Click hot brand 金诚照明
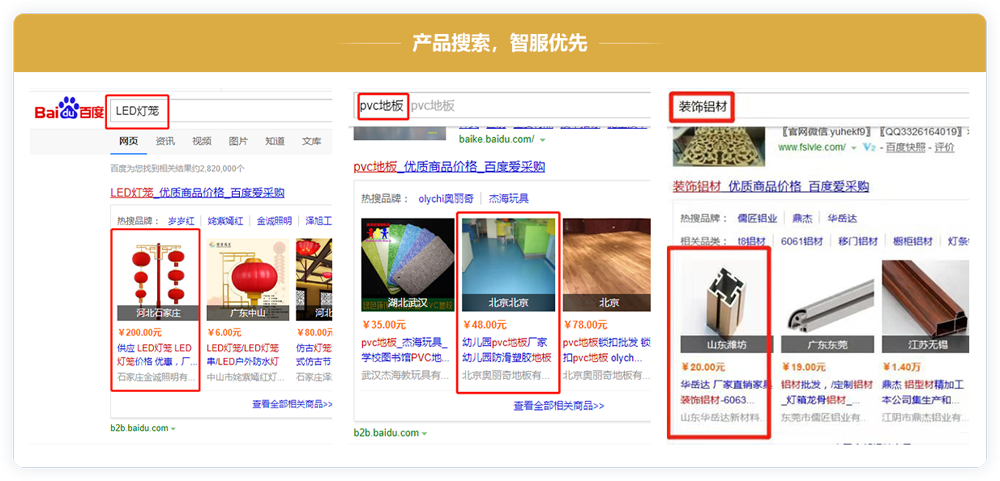Viewport: 1000px width, 481px height. click(x=274, y=221)
